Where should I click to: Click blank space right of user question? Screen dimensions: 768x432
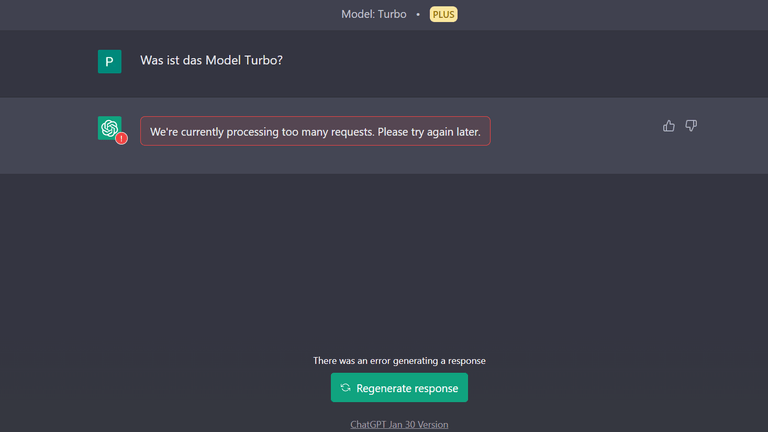tap(490, 61)
